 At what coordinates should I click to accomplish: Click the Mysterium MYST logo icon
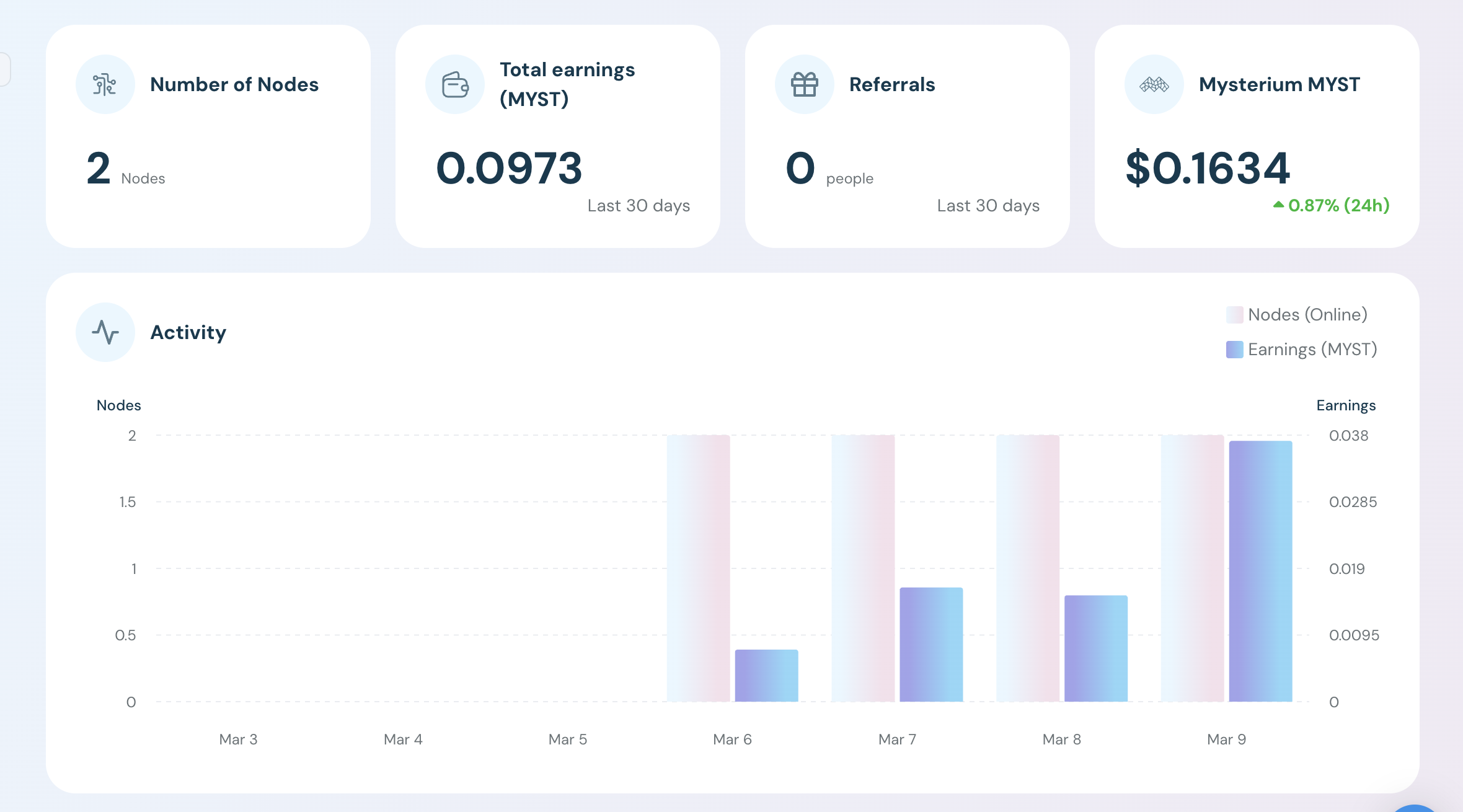1154,84
